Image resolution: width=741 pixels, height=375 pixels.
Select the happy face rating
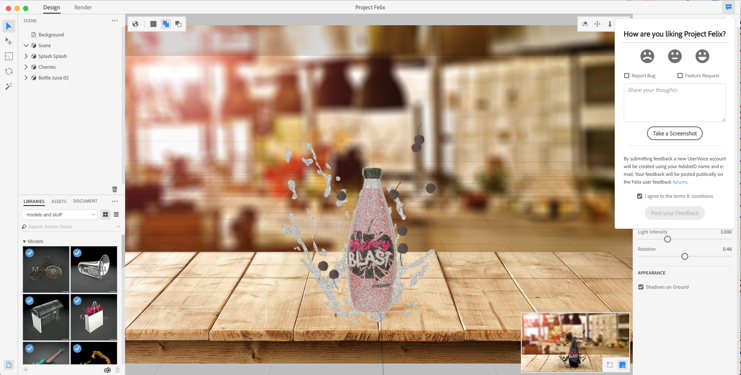[702, 56]
